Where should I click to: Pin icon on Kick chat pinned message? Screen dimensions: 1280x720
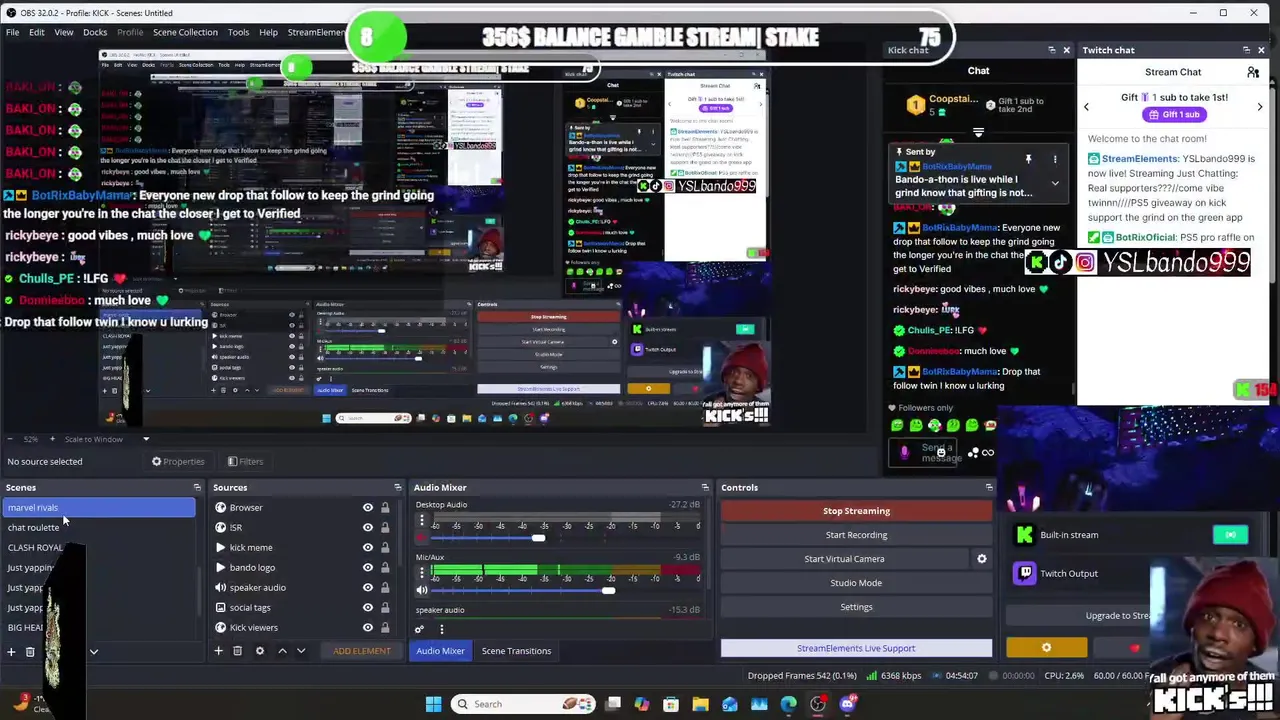tap(1028, 159)
